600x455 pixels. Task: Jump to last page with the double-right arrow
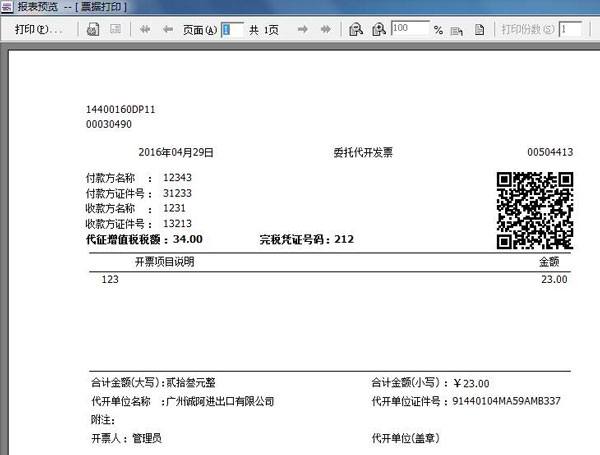[x=327, y=30]
